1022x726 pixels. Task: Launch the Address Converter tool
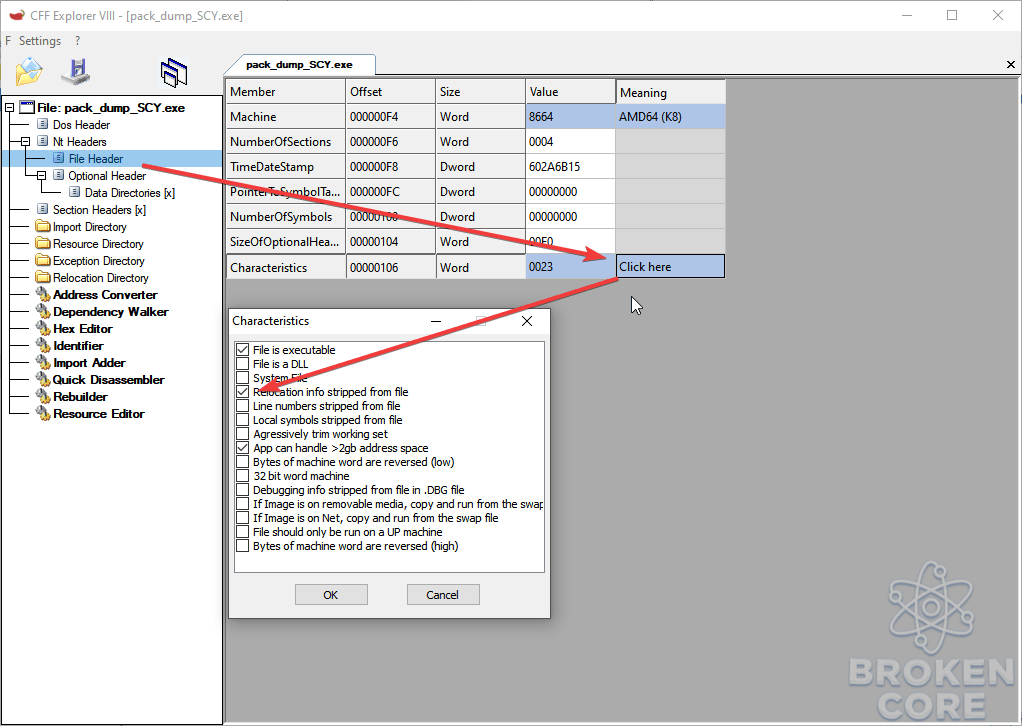pos(105,295)
